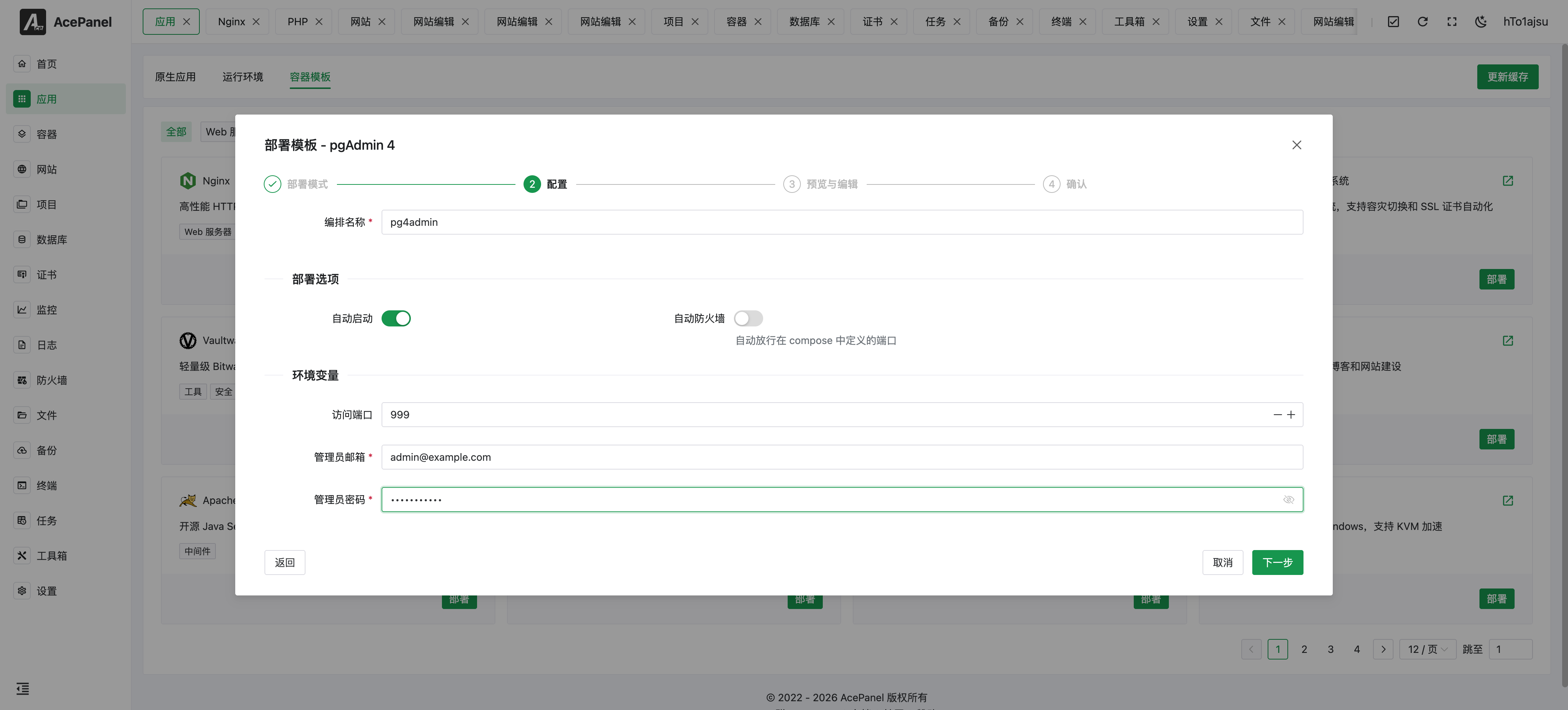The width and height of the screenshot is (1568, 710).
Task: Disable the 自动启动 auto-start switch
Action: click(x=395, y=318)
